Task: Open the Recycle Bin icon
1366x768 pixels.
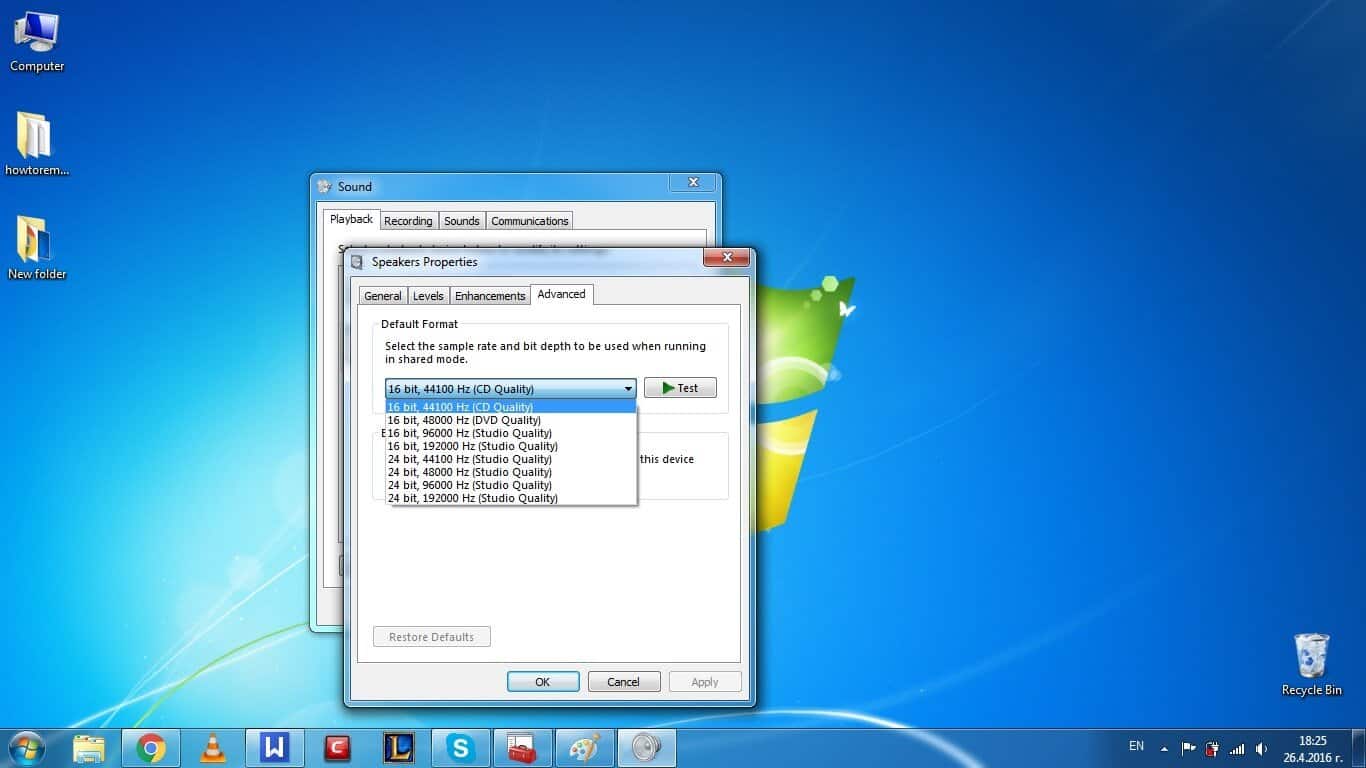Action: tap(1311, 664)
